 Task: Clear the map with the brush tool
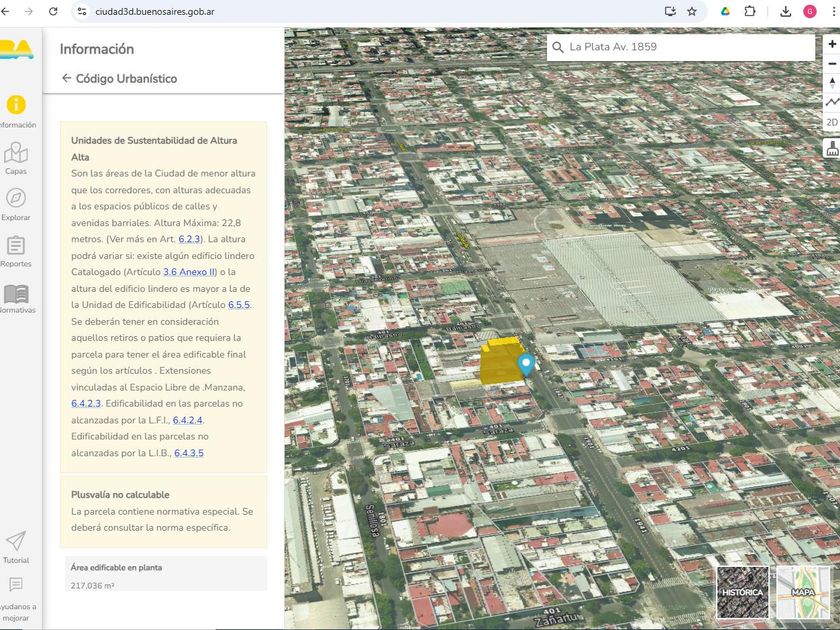(832, 149)
